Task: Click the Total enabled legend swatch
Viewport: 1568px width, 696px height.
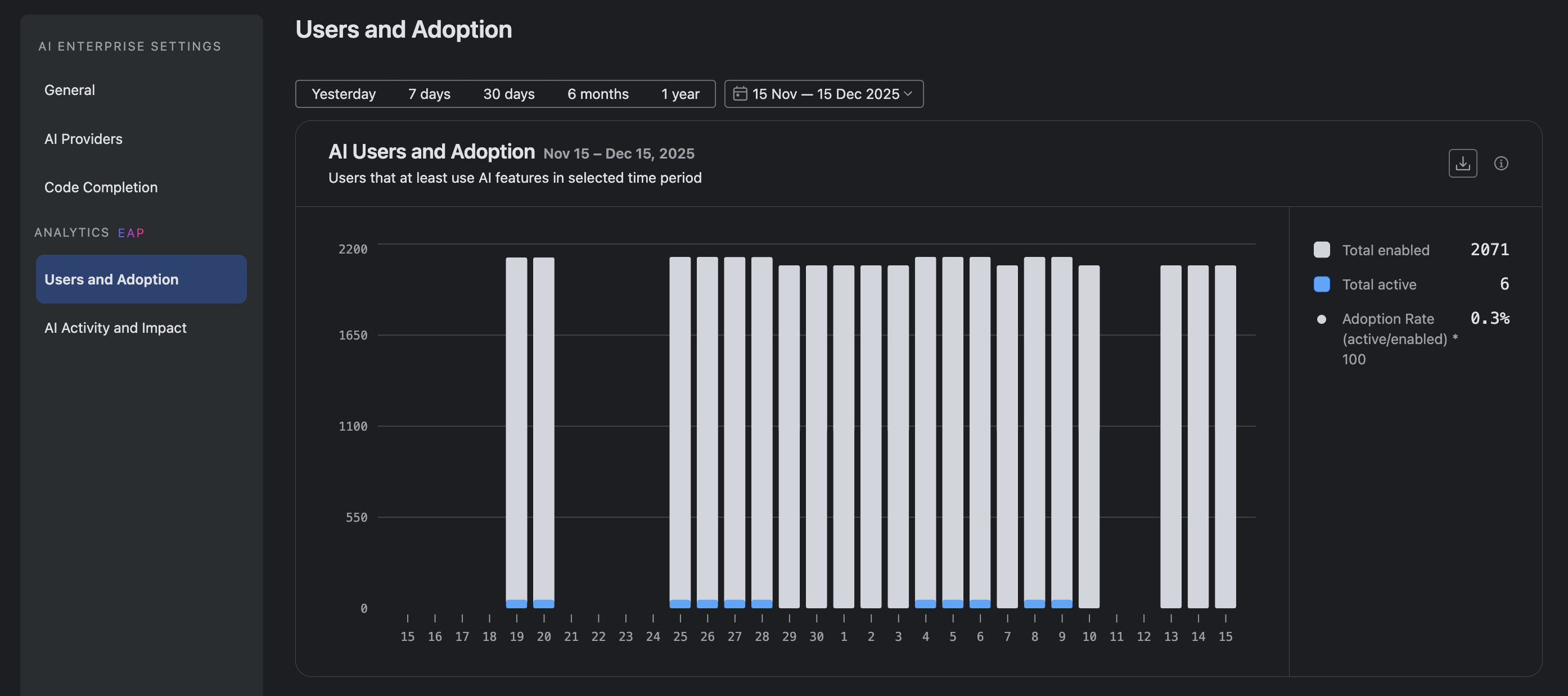Action: click(1322, 250)
